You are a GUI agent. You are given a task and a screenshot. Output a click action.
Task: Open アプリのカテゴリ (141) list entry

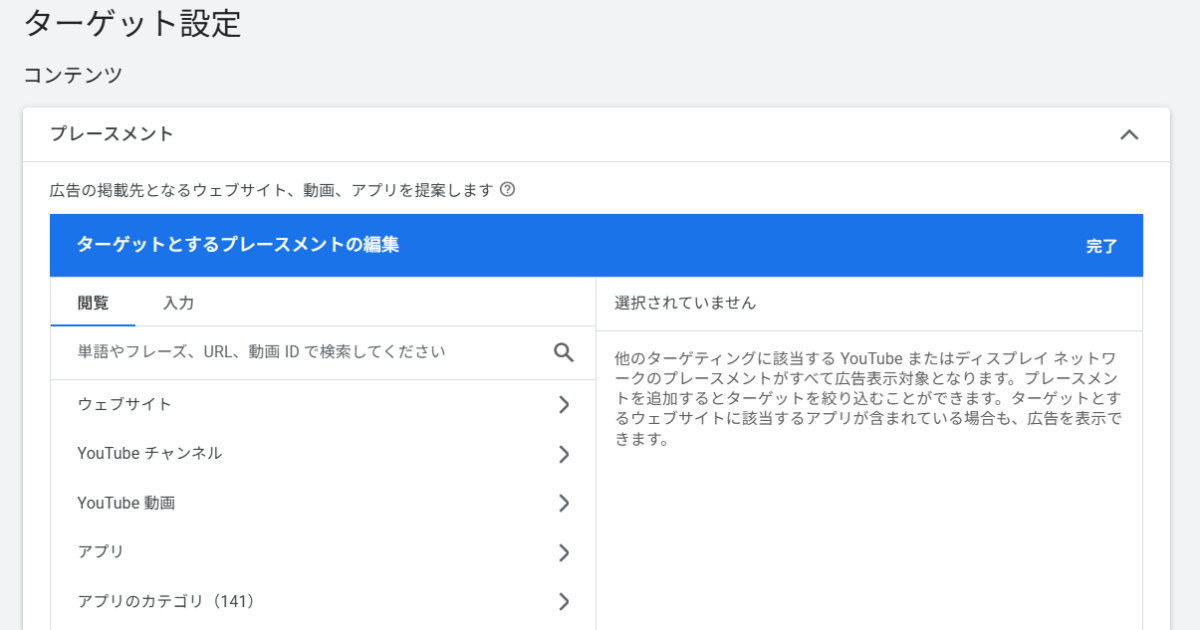click(x=167, y=601)
